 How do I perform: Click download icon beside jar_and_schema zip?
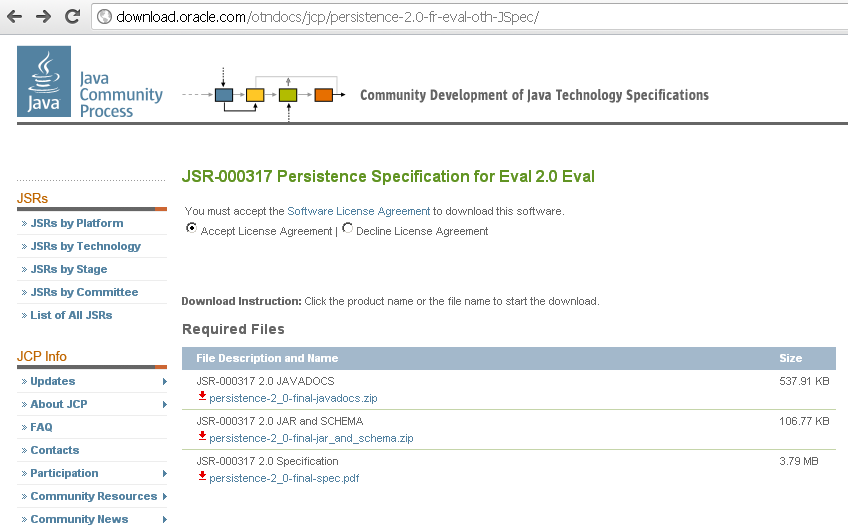(x=202, y=437)
